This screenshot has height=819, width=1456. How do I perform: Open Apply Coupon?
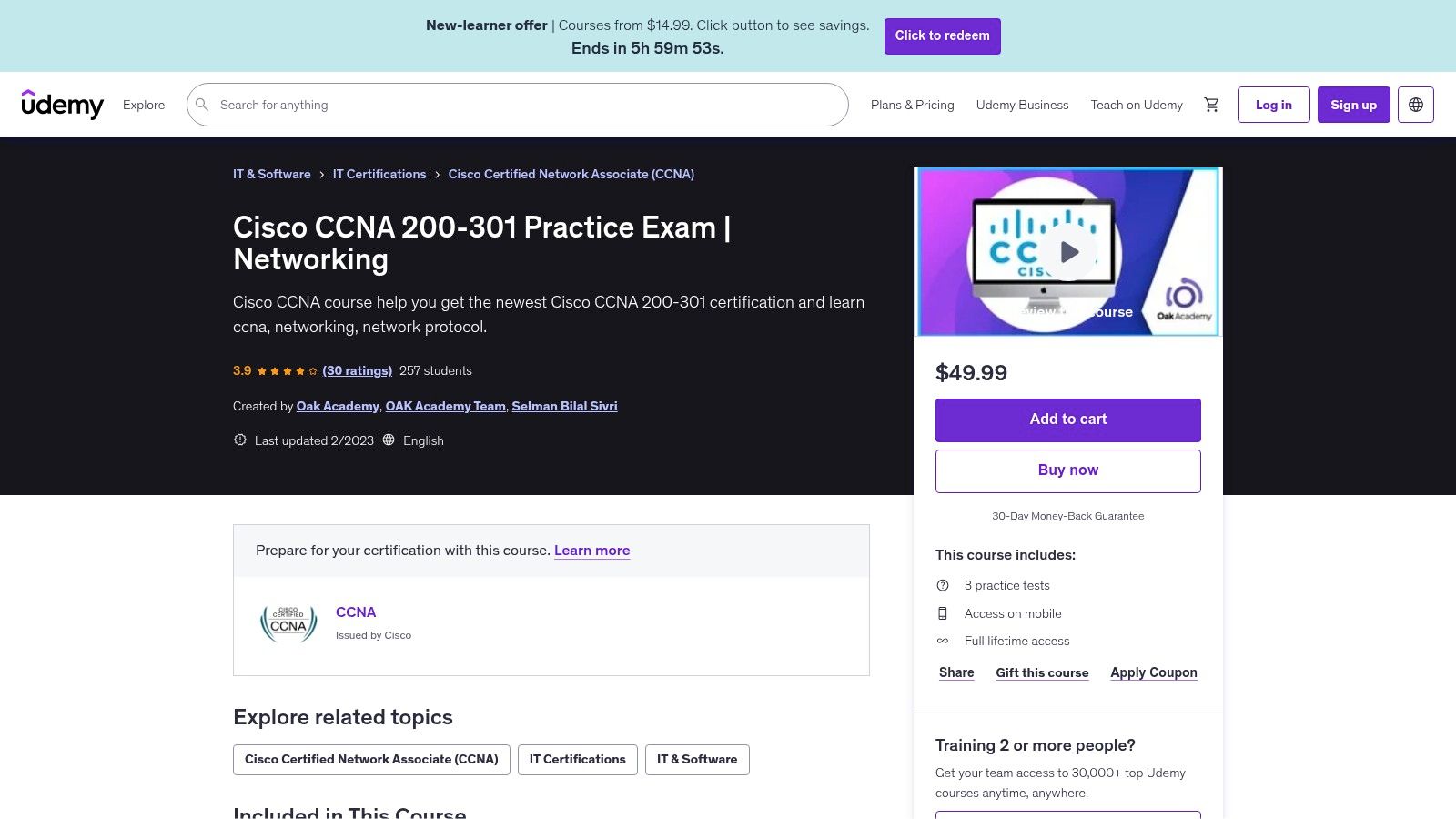pyautogui.click(x=1153, y=672)
